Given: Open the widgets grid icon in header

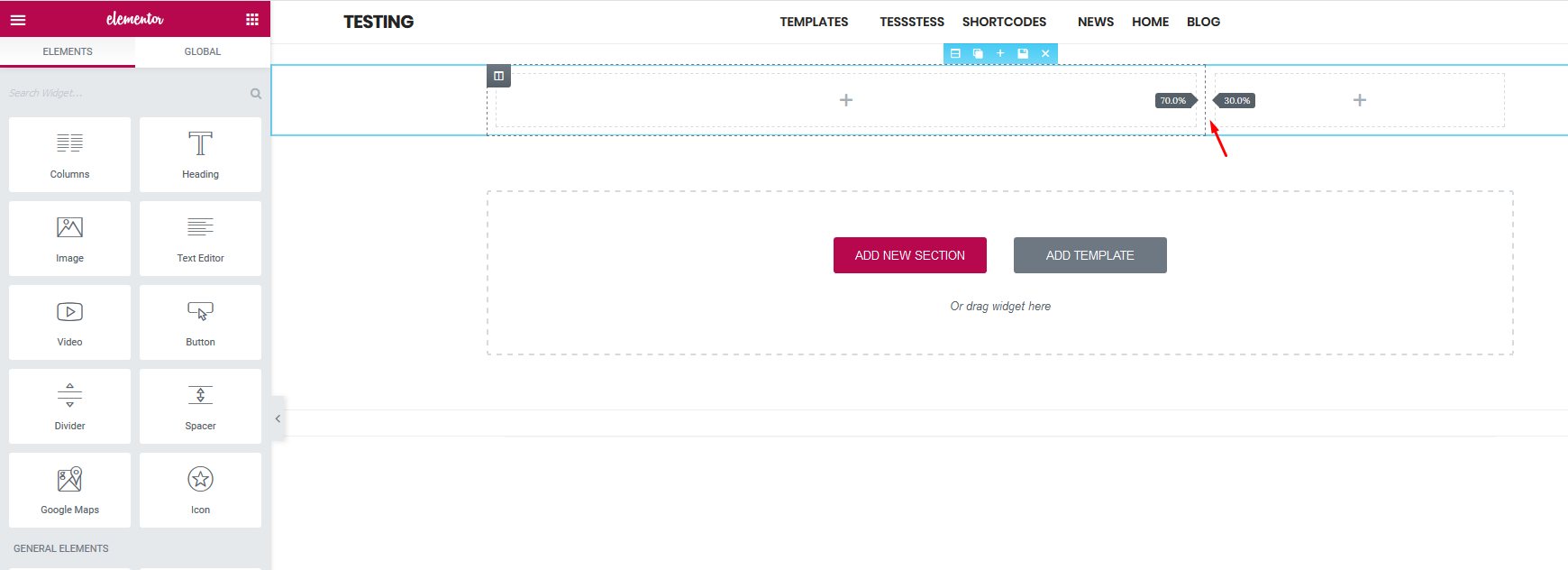Looking at the screenshot, I should (x=252, y=19).
